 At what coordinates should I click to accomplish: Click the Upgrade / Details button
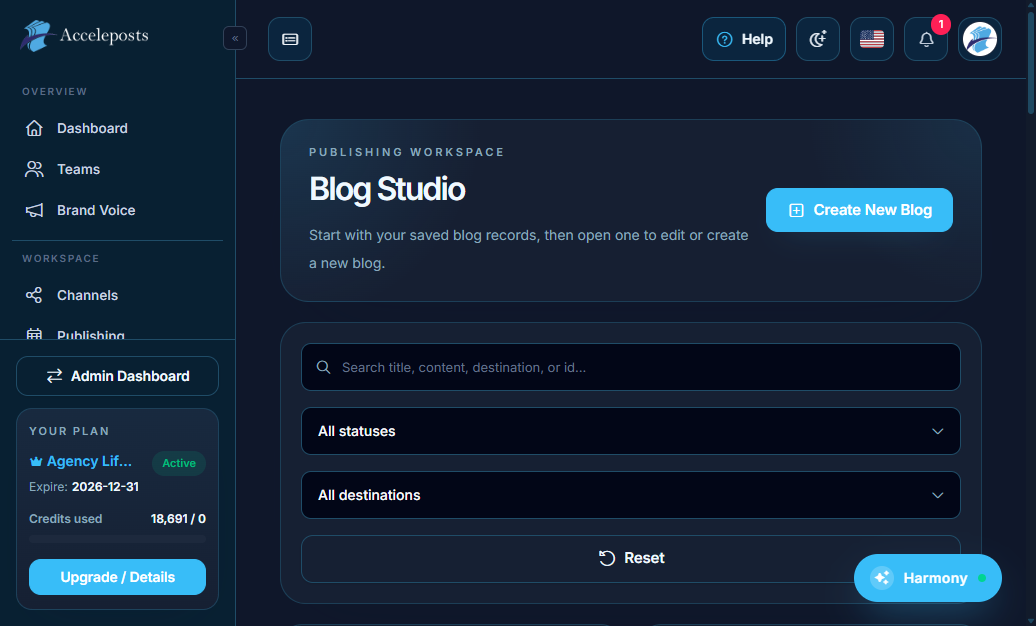pyautogui.click(x=118, y=577)
